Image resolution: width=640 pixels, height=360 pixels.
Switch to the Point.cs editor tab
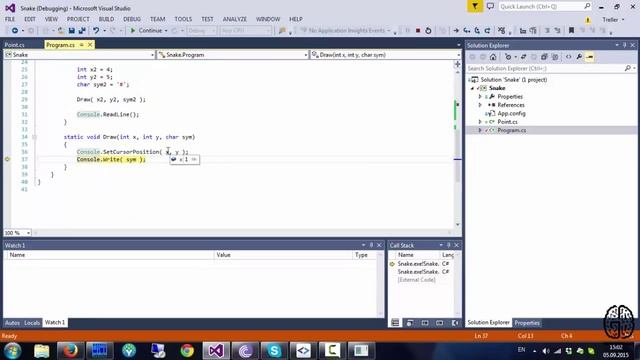tap(14, 45)
